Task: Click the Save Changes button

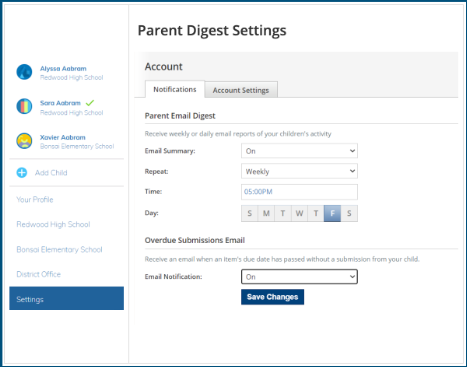Action: click(x=272, y=297)
